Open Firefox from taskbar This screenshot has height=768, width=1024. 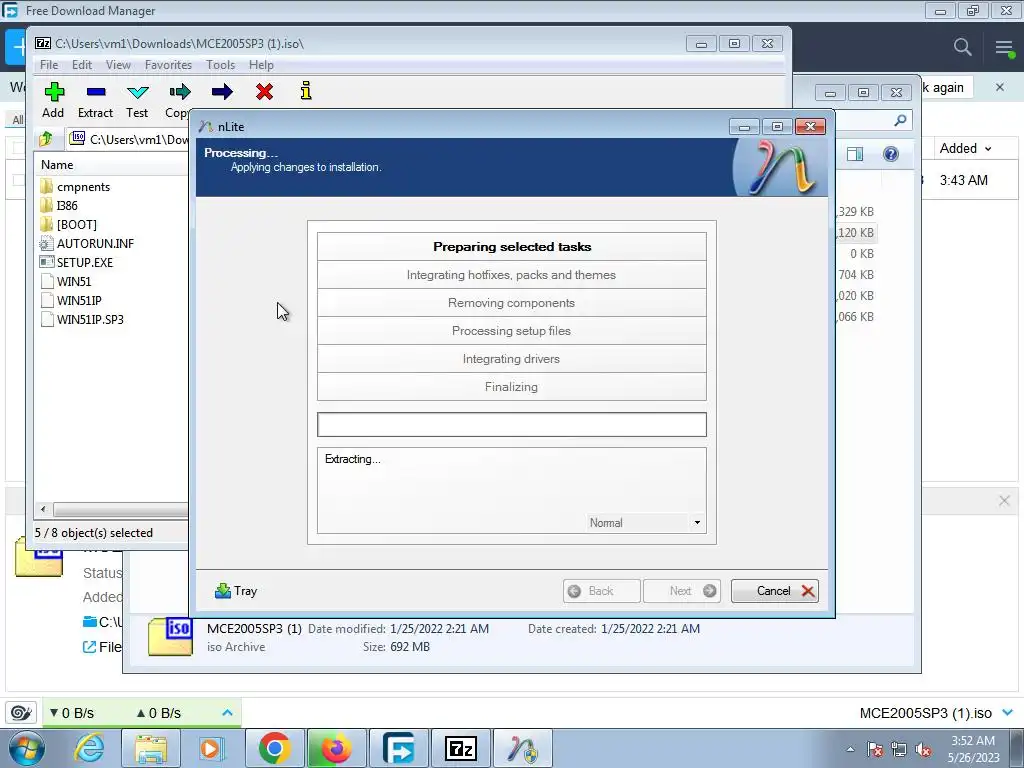336,748
